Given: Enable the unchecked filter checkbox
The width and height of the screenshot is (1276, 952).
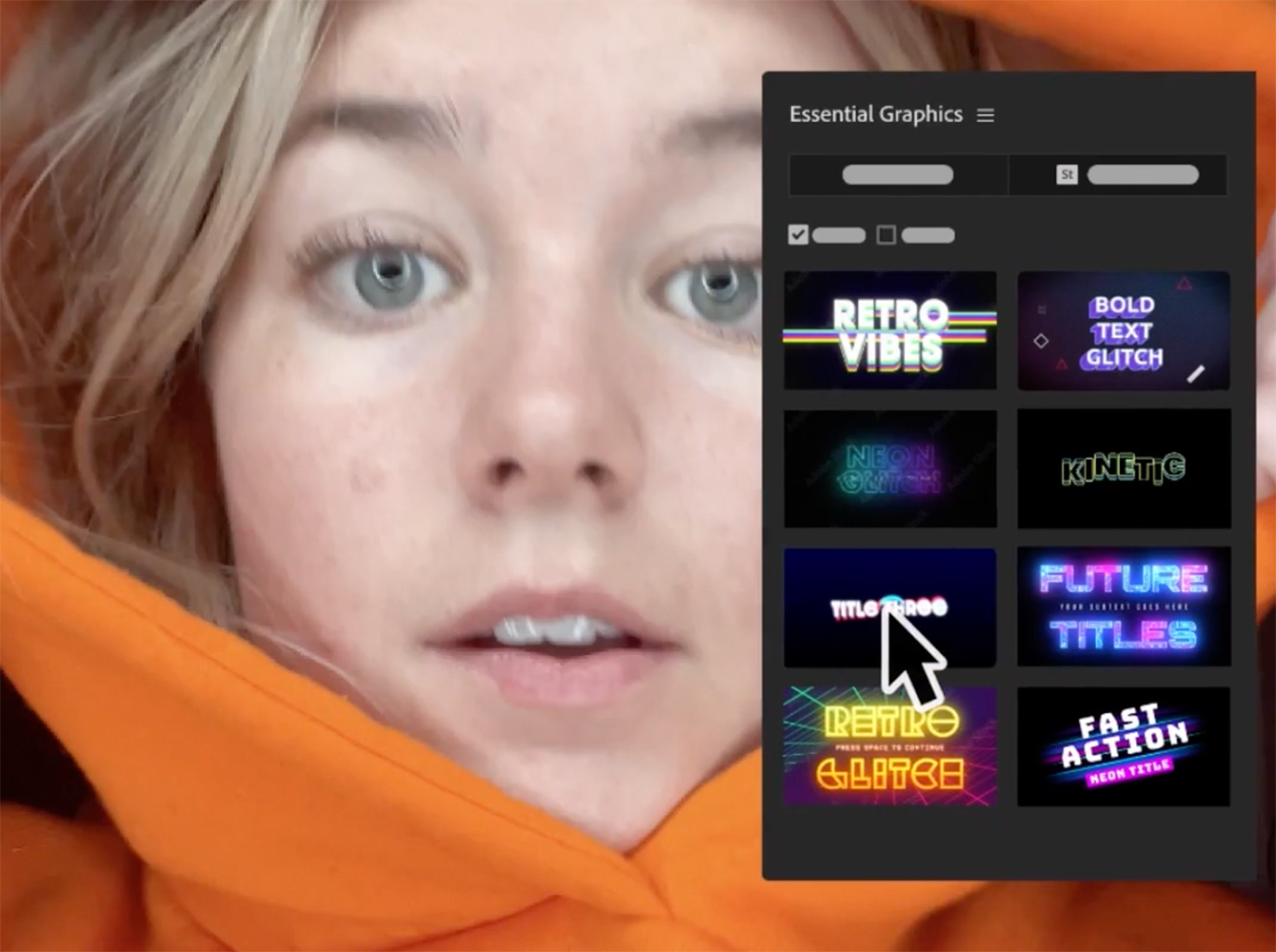Looking at the screenshot, I should (x=886, y=234).
